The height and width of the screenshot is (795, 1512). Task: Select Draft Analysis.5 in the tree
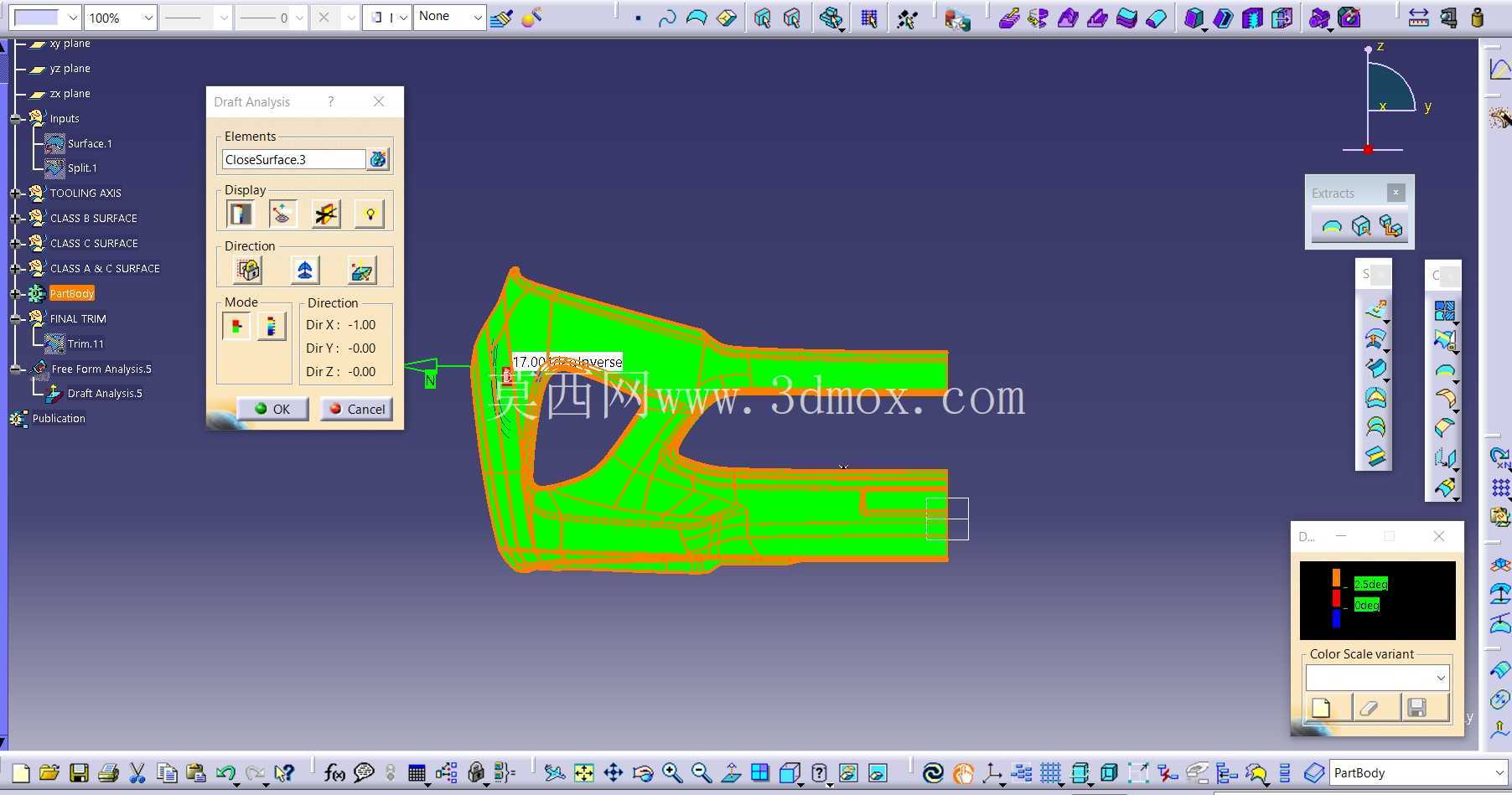pos(105,394)
